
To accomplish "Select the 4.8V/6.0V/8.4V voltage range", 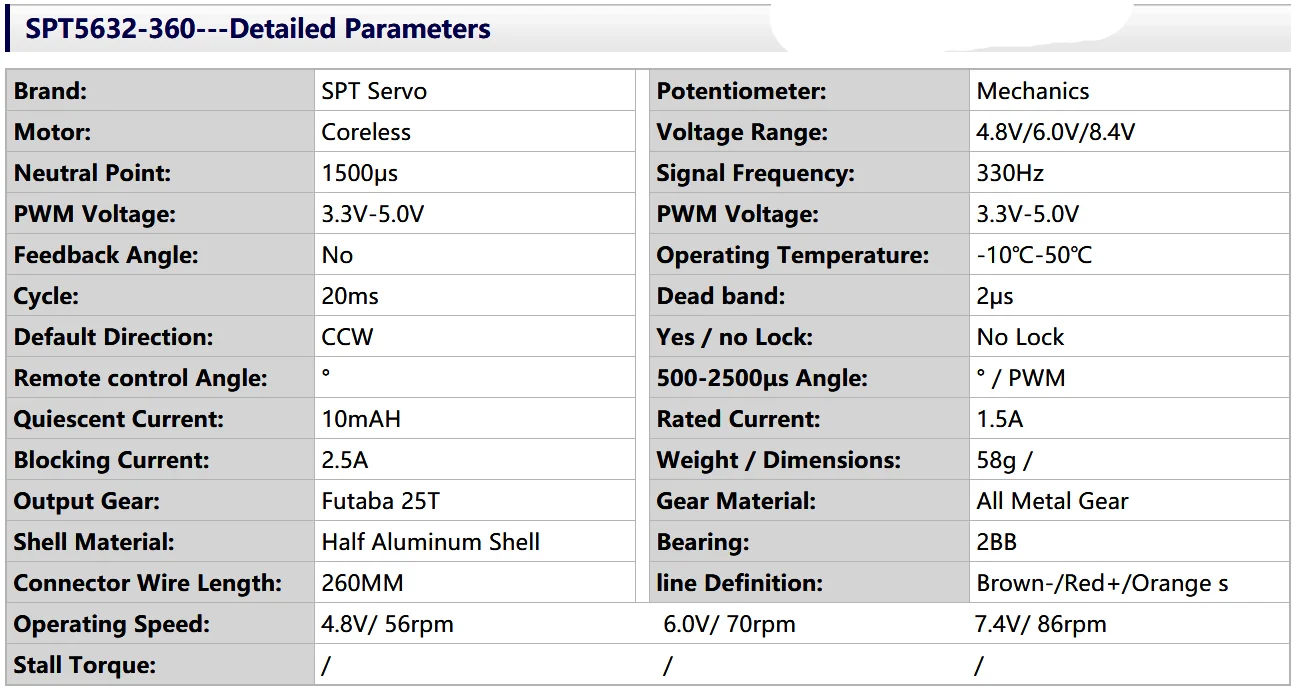I will tap(1056, 132).
